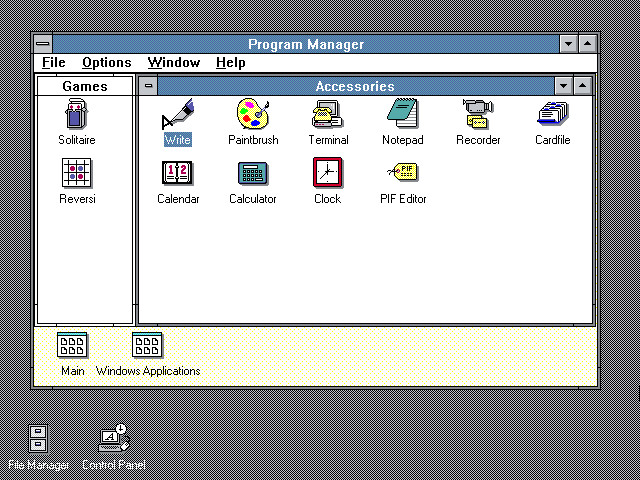The height and width of the screenshot is (480, 640).
Task: Click the "Control Panel" desktop label
Action: (x=114, y=465)
